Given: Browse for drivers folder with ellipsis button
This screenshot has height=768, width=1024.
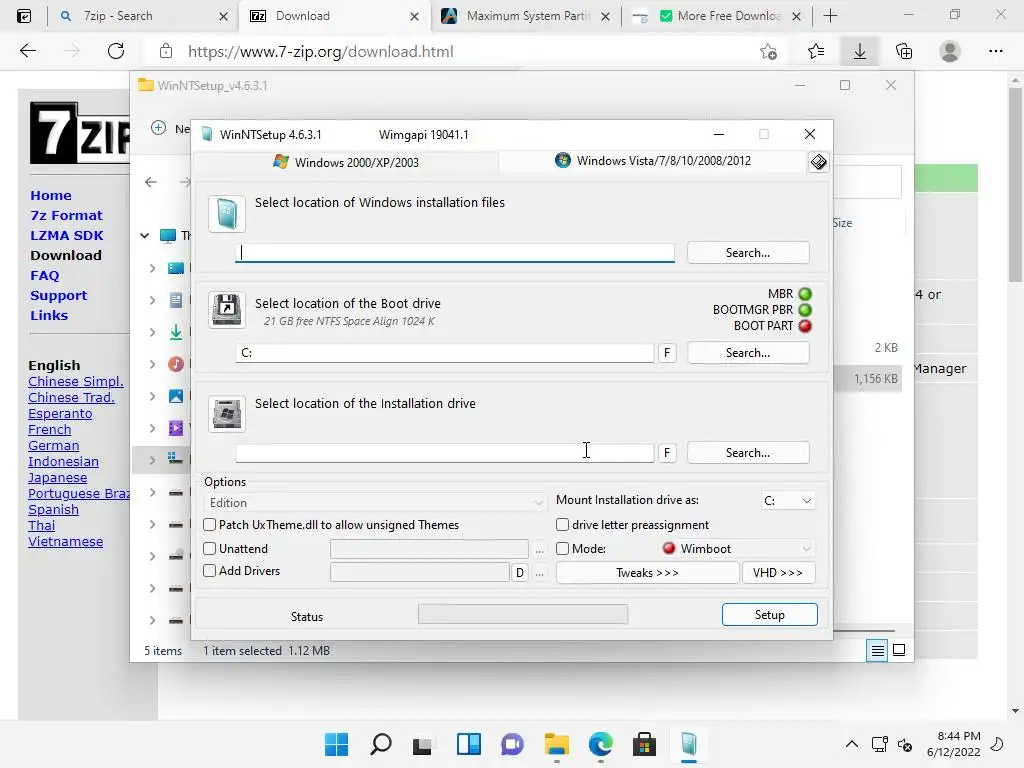Looking at the screenshot, I should [x=539, y=573].
